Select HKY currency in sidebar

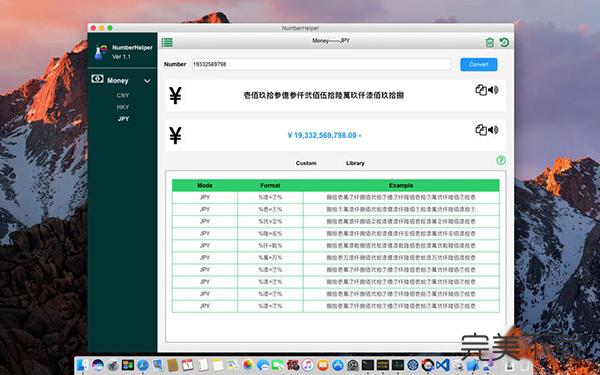point(123,107)
